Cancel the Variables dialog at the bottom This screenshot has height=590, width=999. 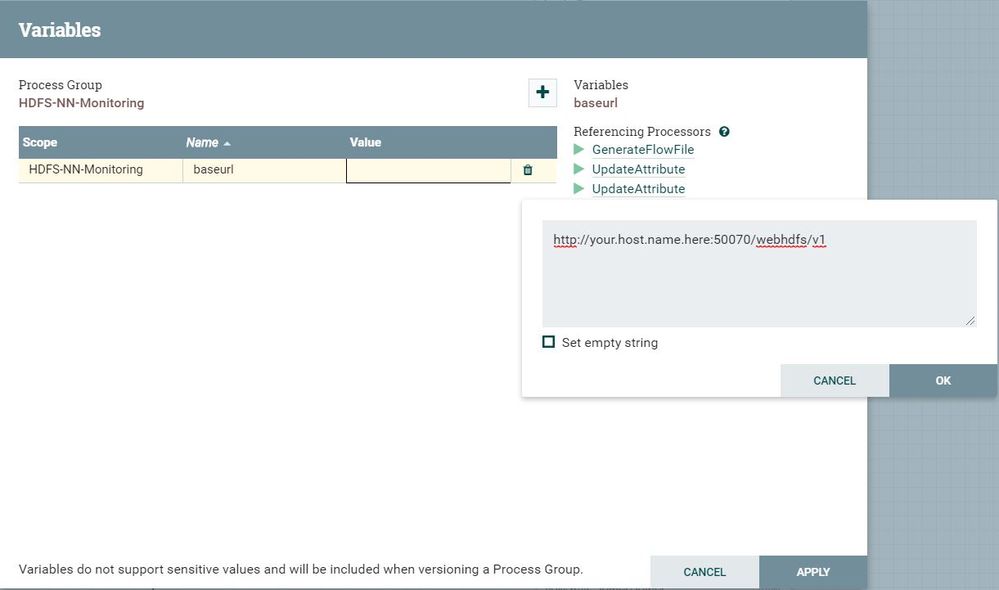click(x=704, y=572)
